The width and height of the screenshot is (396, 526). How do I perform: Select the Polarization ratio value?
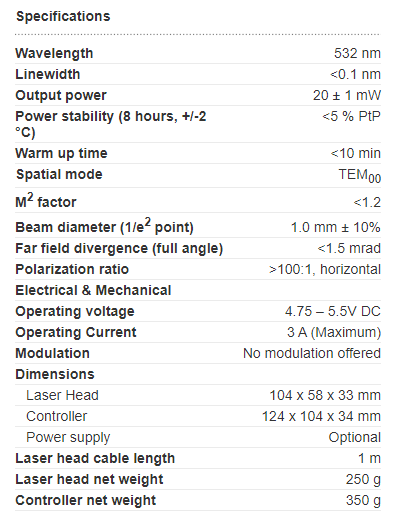point(325,269)
